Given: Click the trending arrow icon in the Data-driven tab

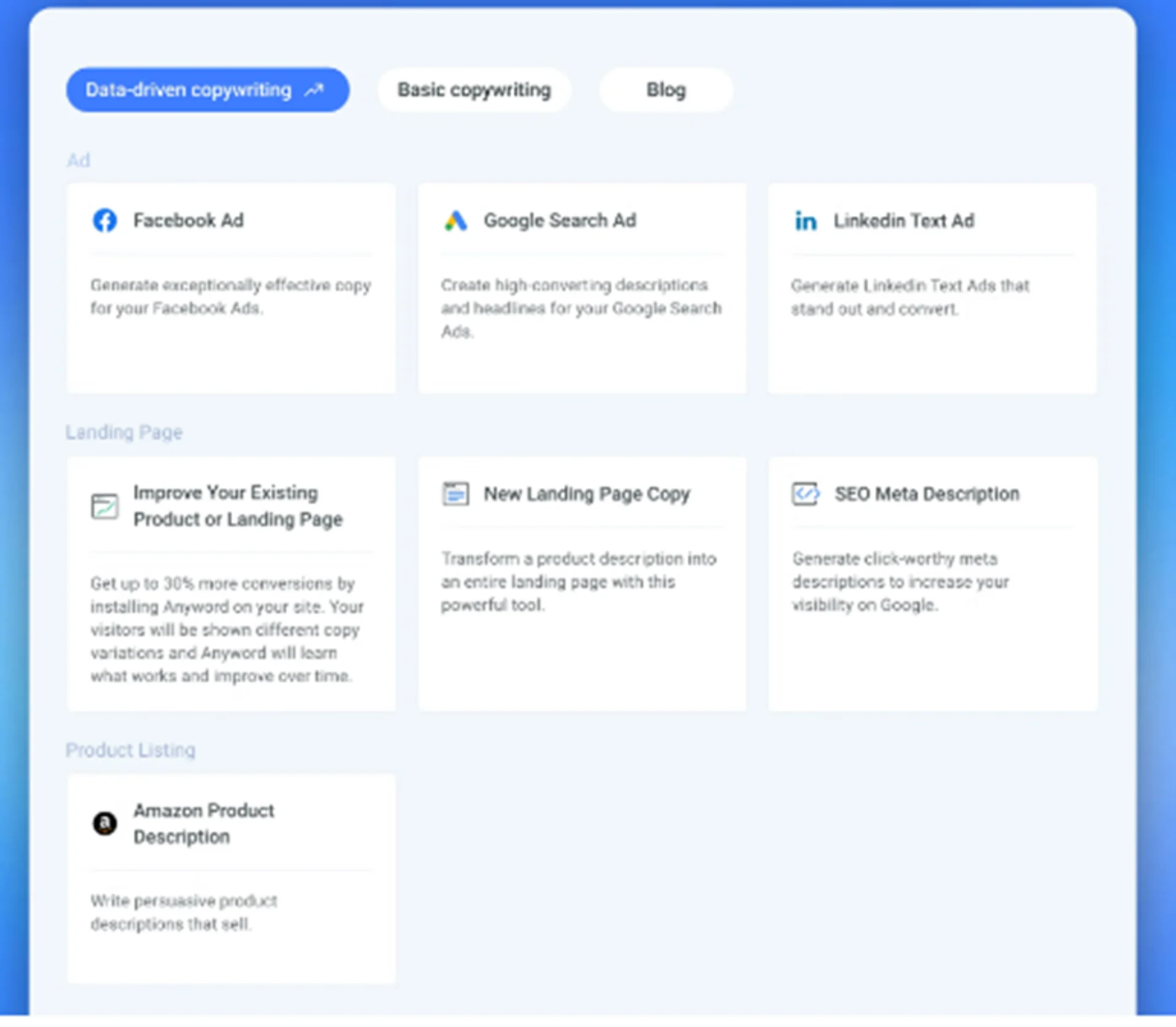Looking at the screenshot, I should pyautogui.click(x=315, y=91).
